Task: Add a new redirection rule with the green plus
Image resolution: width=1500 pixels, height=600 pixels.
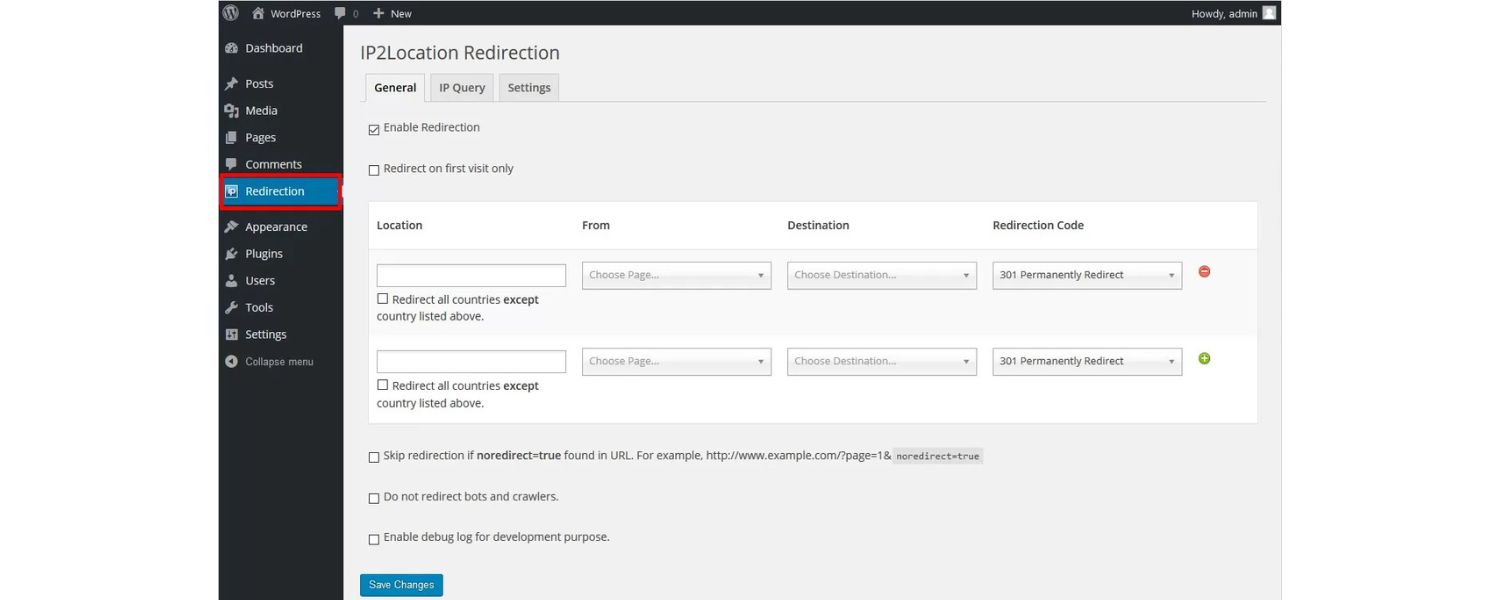Action: (x=1204, y=358)
